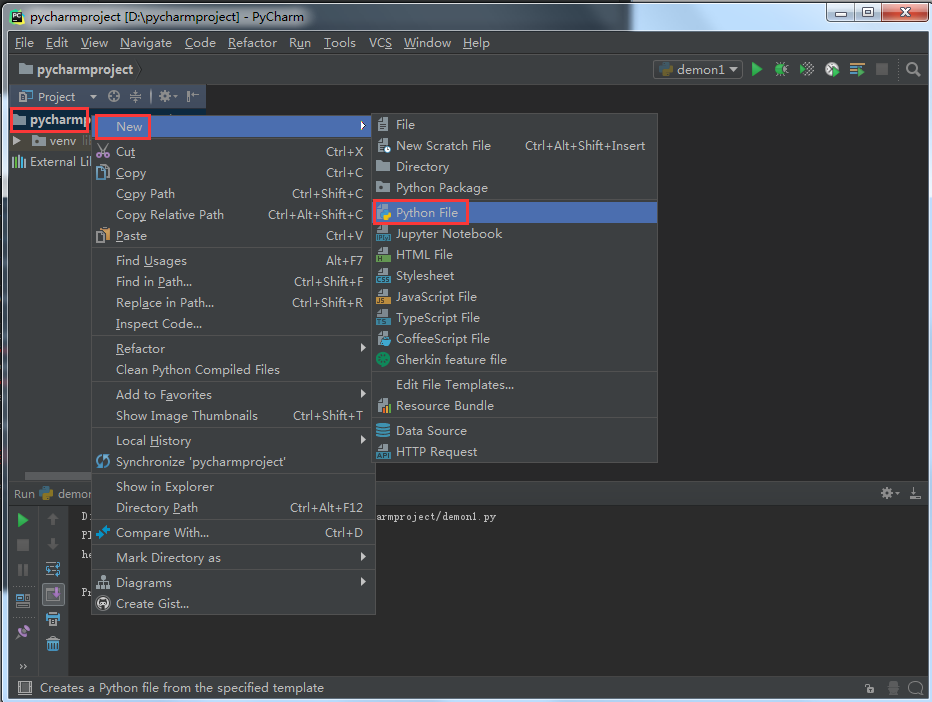
Task: Select Data Source in New submenu
Action: pyautogui.click(x=515, y=431)
